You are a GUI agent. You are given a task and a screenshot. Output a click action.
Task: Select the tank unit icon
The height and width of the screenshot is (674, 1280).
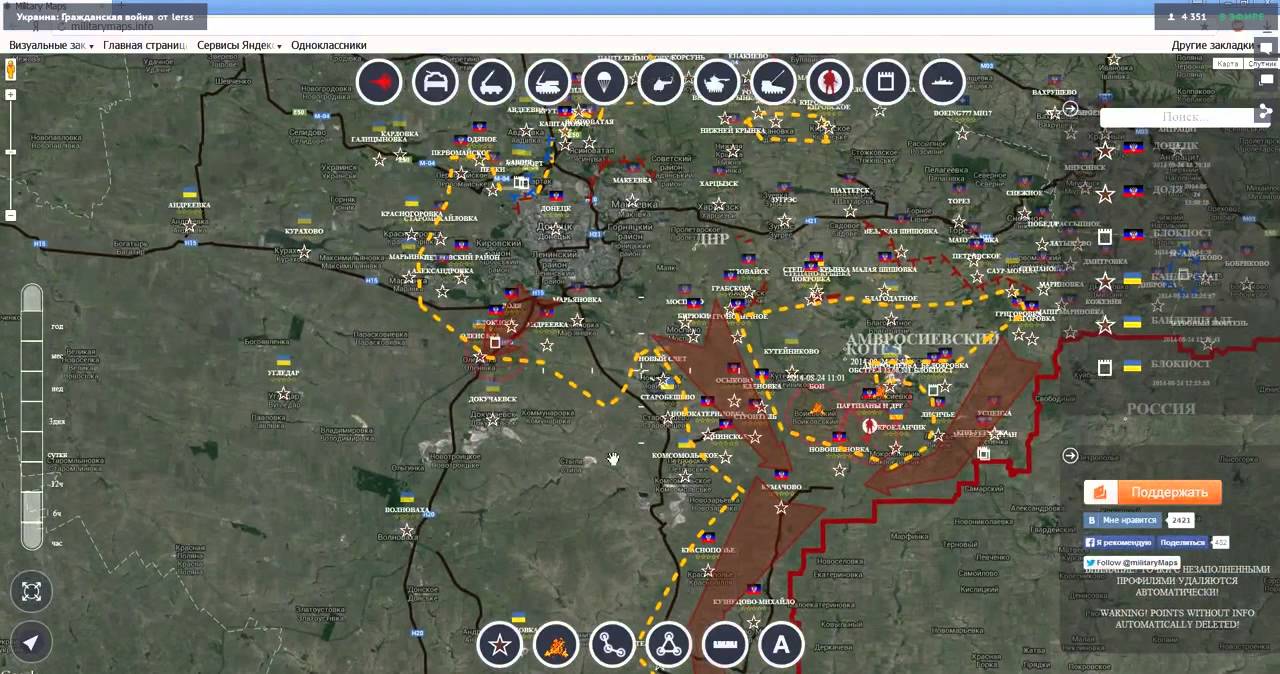point(716,83)
